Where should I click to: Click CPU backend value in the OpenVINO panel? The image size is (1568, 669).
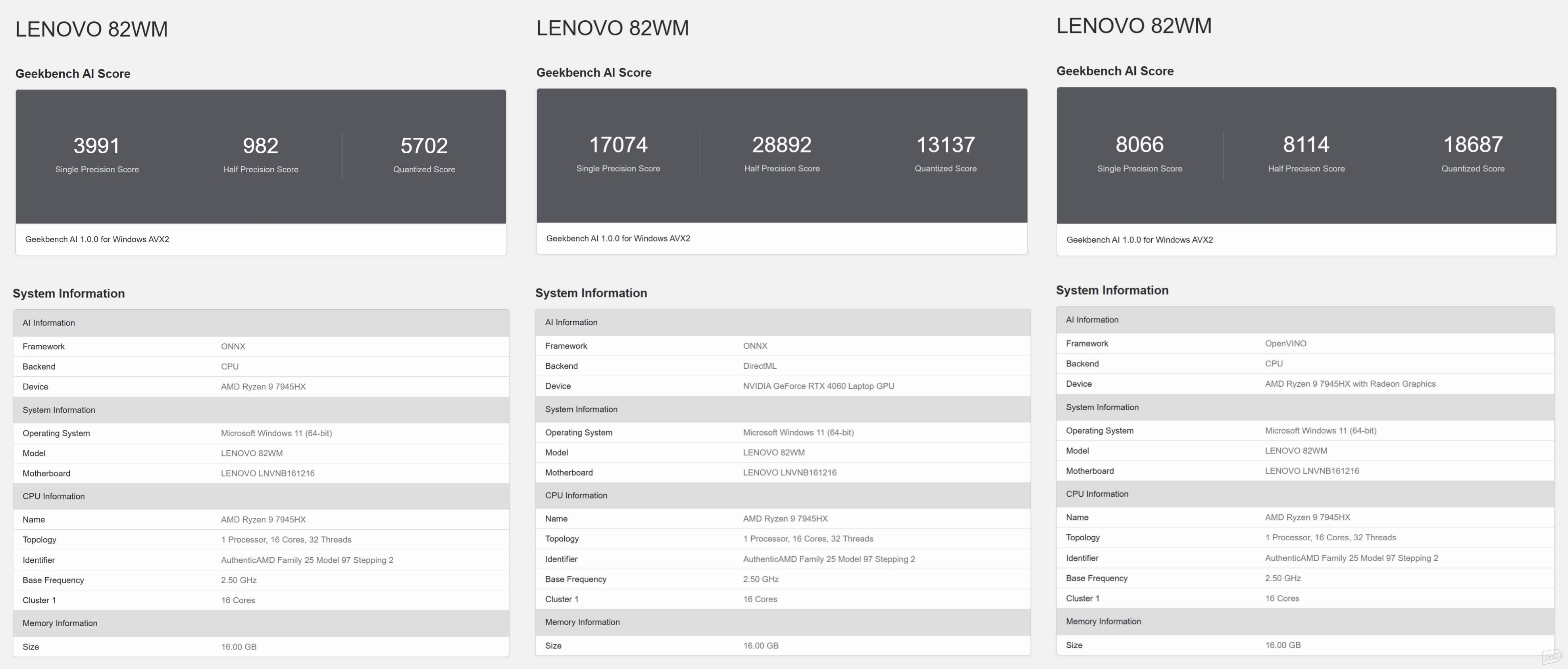coord(1274,363)
